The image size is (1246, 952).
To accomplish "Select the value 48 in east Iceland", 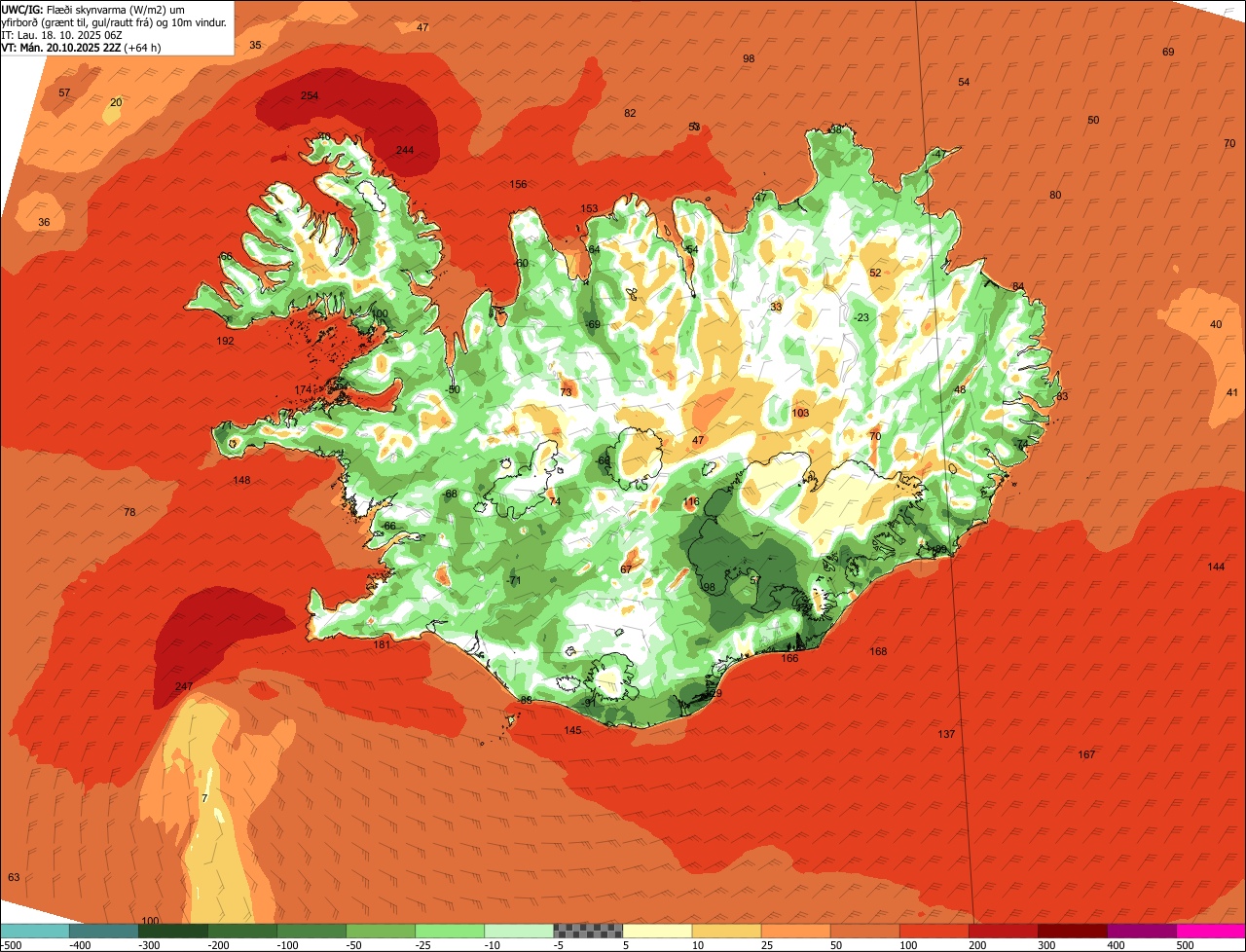I will (x=960, y=389).
